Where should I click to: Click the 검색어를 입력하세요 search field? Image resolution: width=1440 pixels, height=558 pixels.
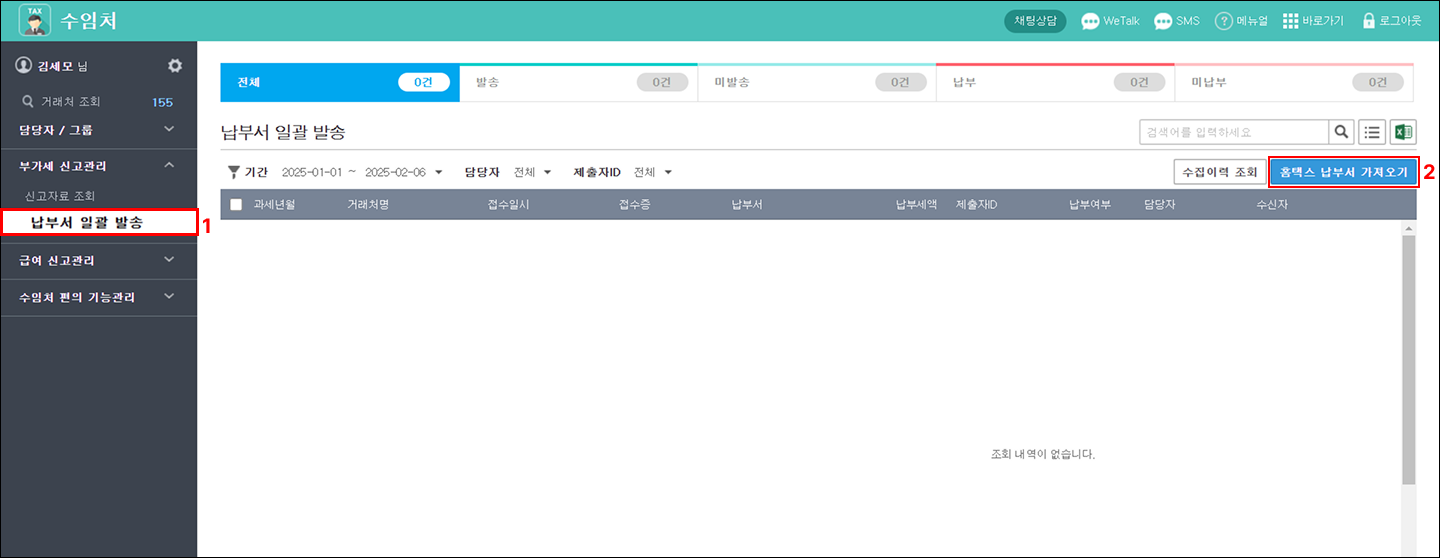tap(1233, 132)
